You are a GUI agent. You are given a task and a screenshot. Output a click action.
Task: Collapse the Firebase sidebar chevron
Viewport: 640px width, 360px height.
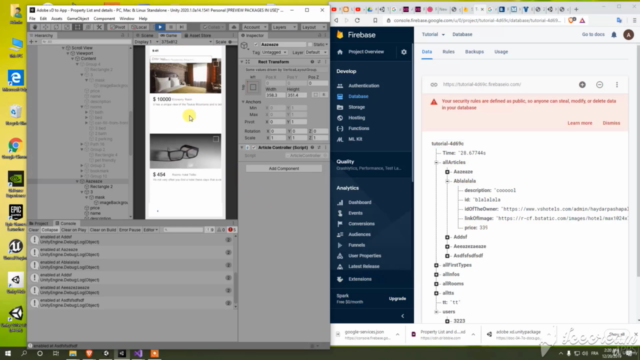click(402, 316)
